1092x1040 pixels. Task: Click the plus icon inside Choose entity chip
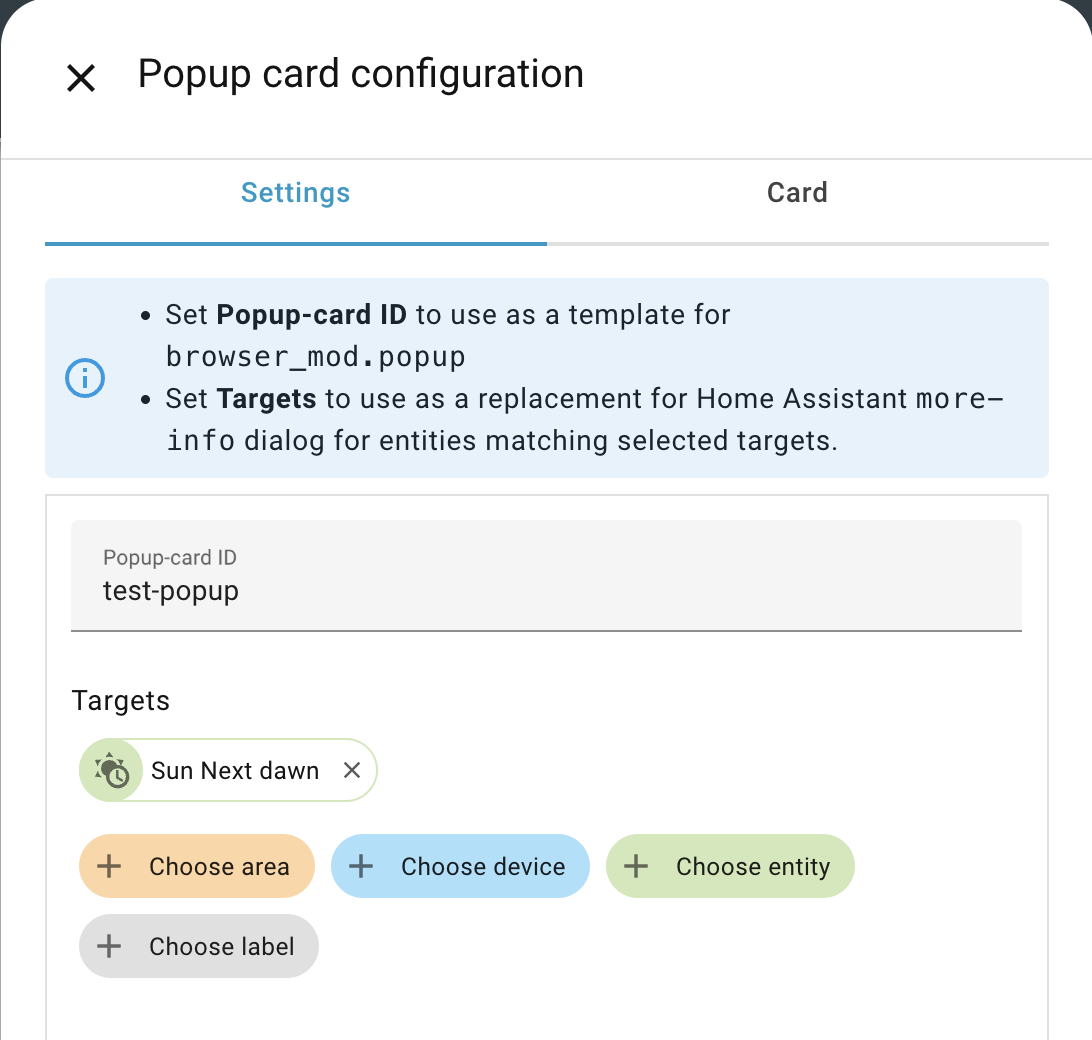635,866
